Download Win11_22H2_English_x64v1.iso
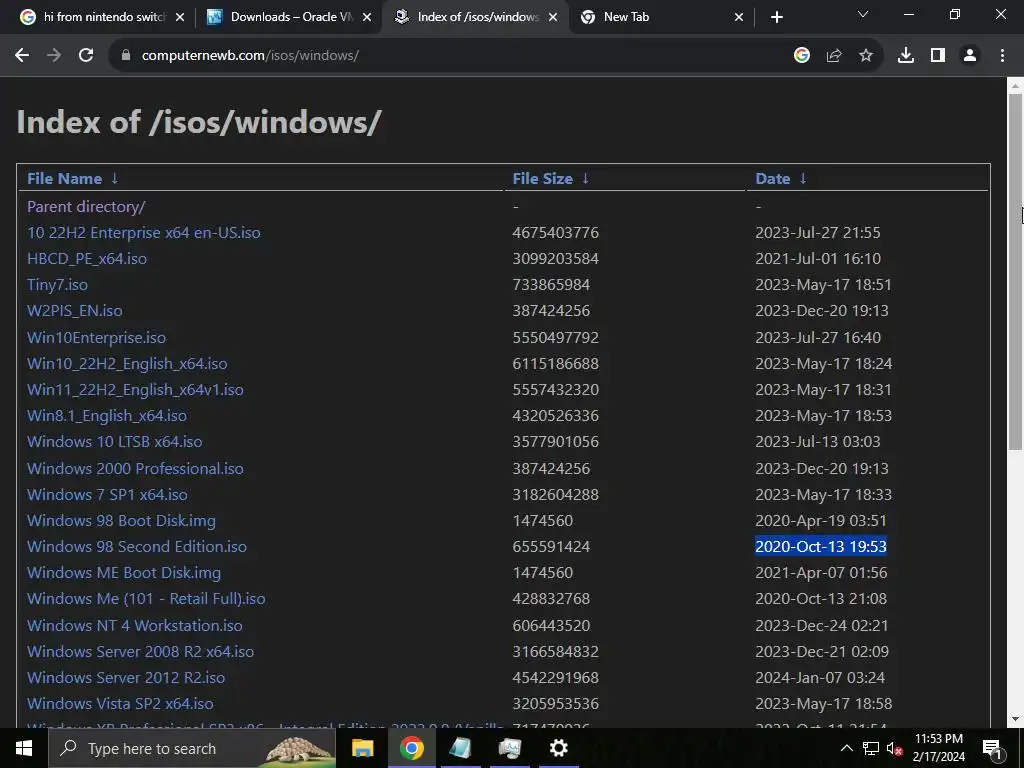The height and width of the screenshot is (768, 1024). pos(135,390)
